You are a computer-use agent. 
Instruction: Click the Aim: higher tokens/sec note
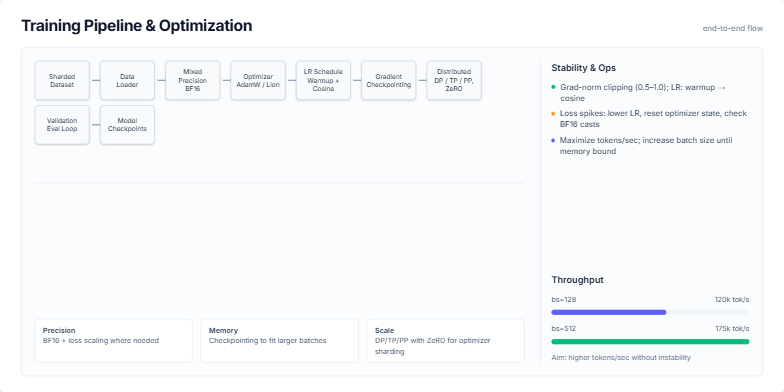coord(620,358)
